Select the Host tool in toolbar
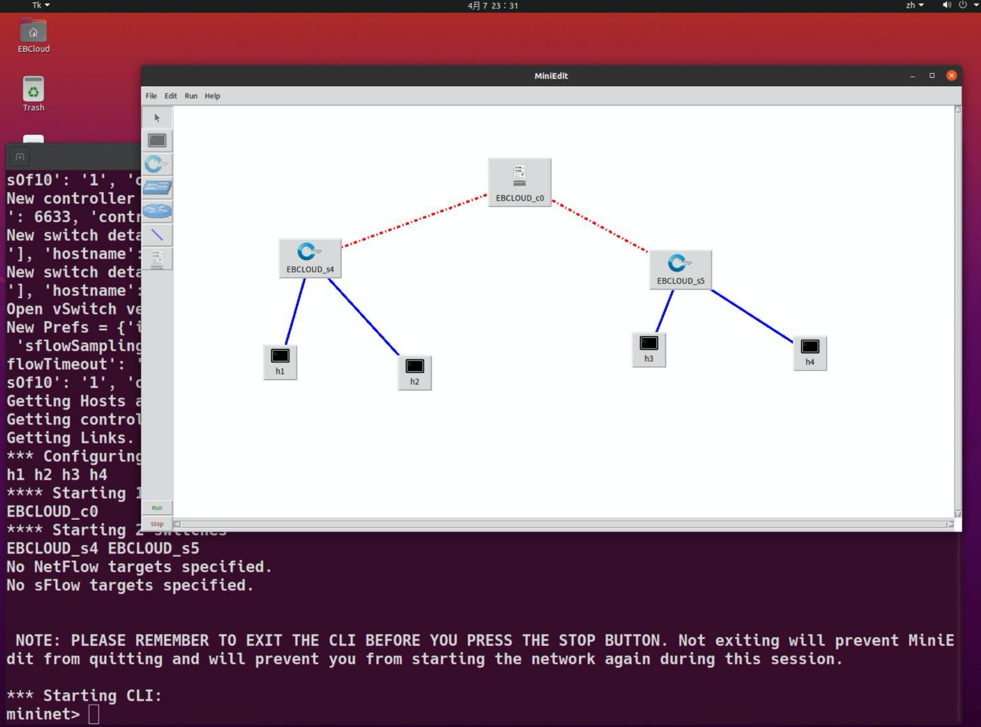 [x=157, y=141]
